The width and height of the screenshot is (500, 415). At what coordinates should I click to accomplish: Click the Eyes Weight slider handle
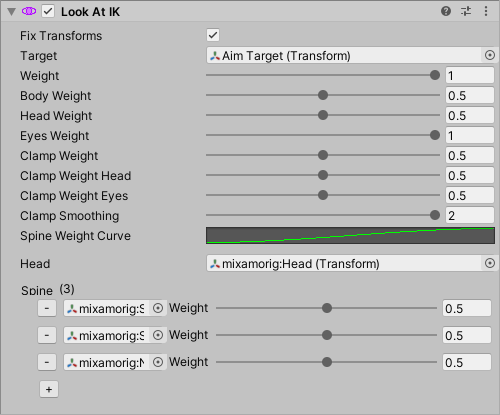[435, 135]
